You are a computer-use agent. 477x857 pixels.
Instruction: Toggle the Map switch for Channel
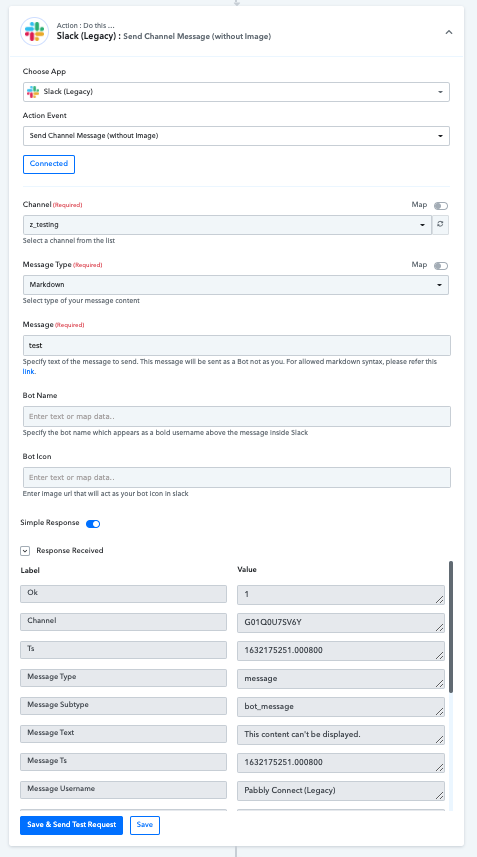[440, 206]
